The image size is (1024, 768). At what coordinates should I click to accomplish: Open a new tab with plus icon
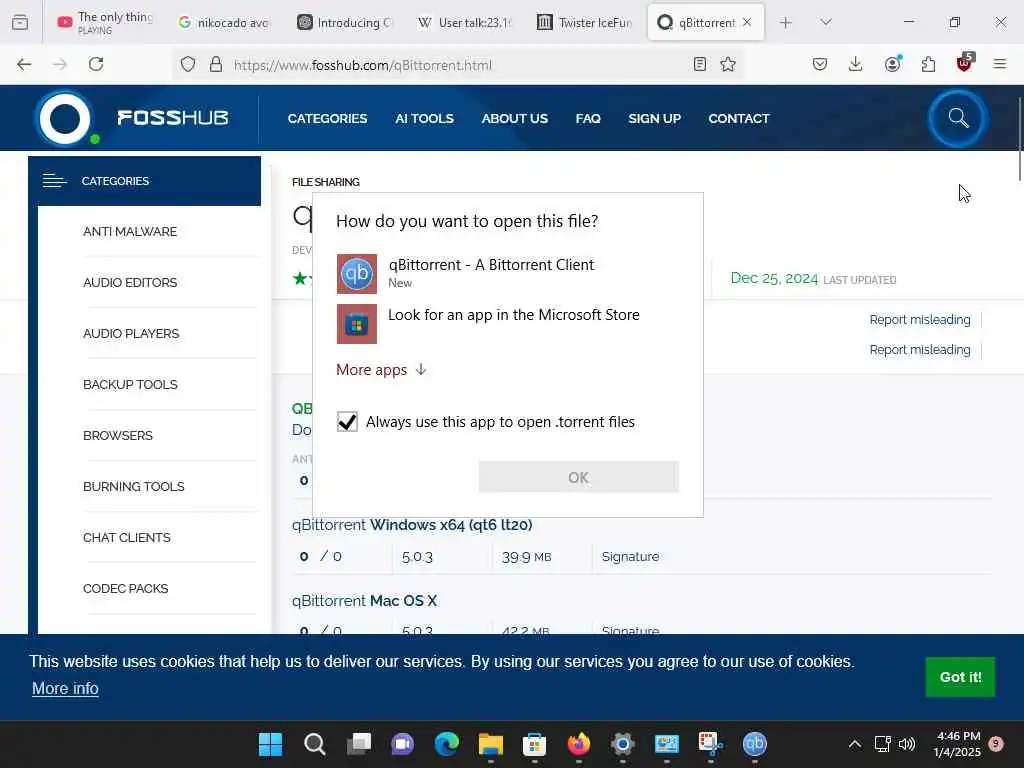pyautogui.click(x=786, y=22)
